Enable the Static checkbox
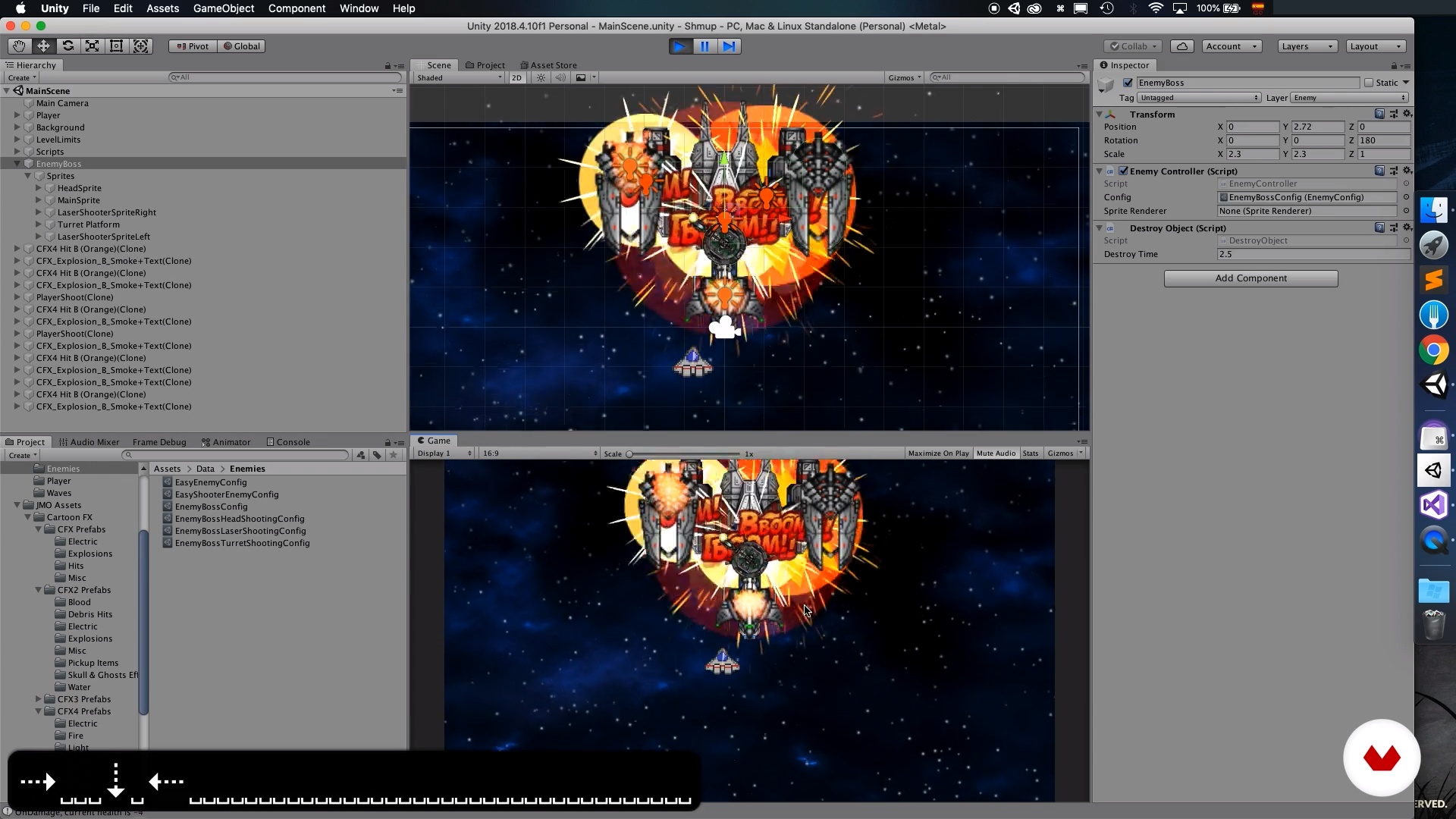The image size is (1456, 819). [1369, 83]
